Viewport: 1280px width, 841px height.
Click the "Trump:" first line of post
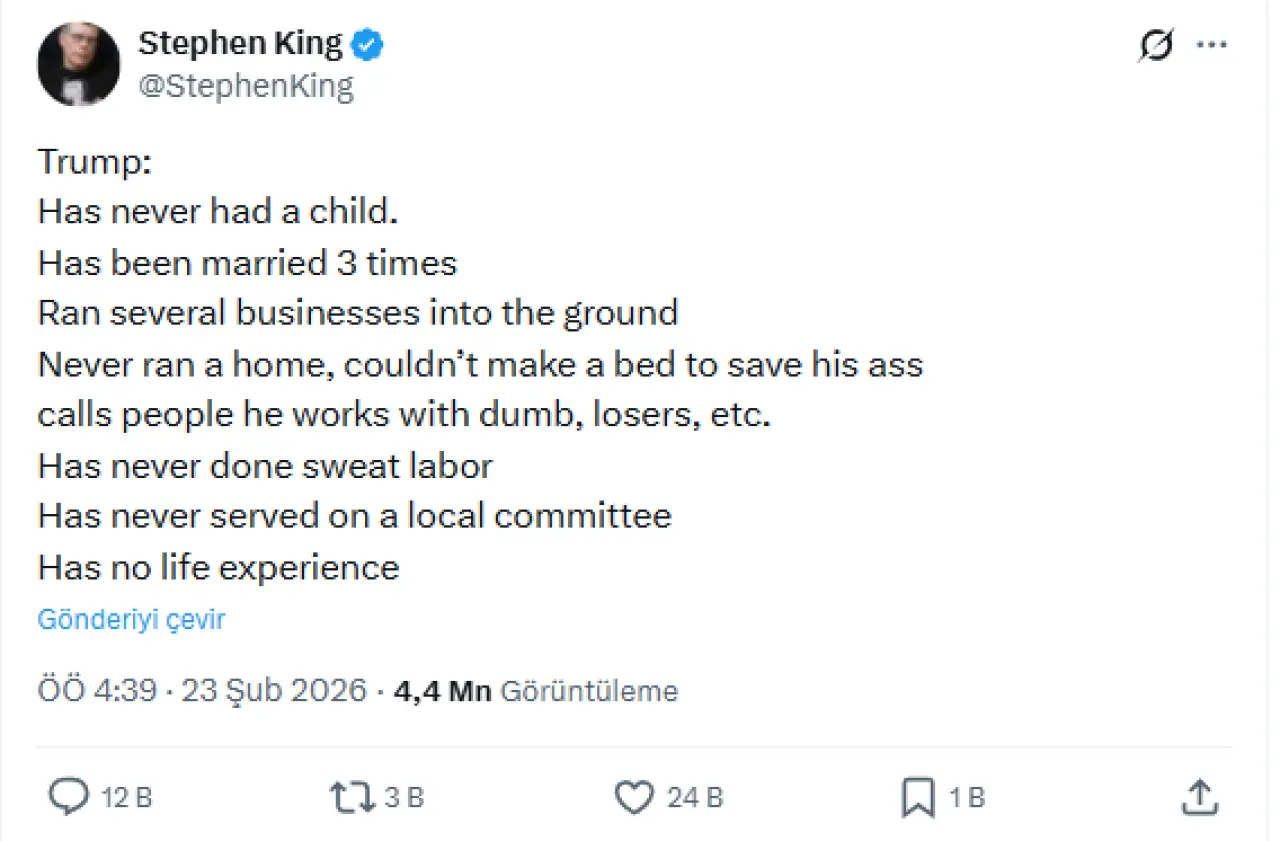click(x=94, y=161)
